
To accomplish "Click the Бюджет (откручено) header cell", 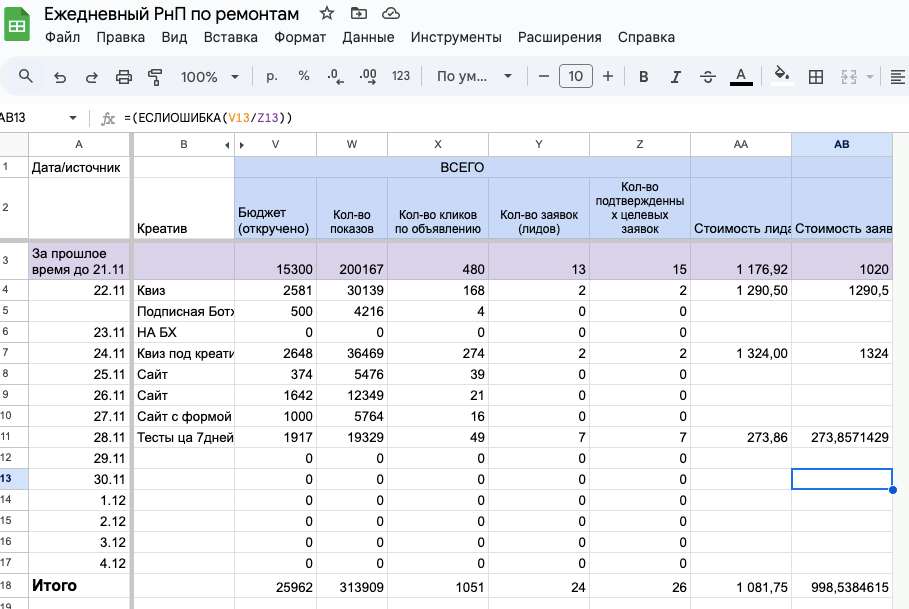I will (275, 209).
